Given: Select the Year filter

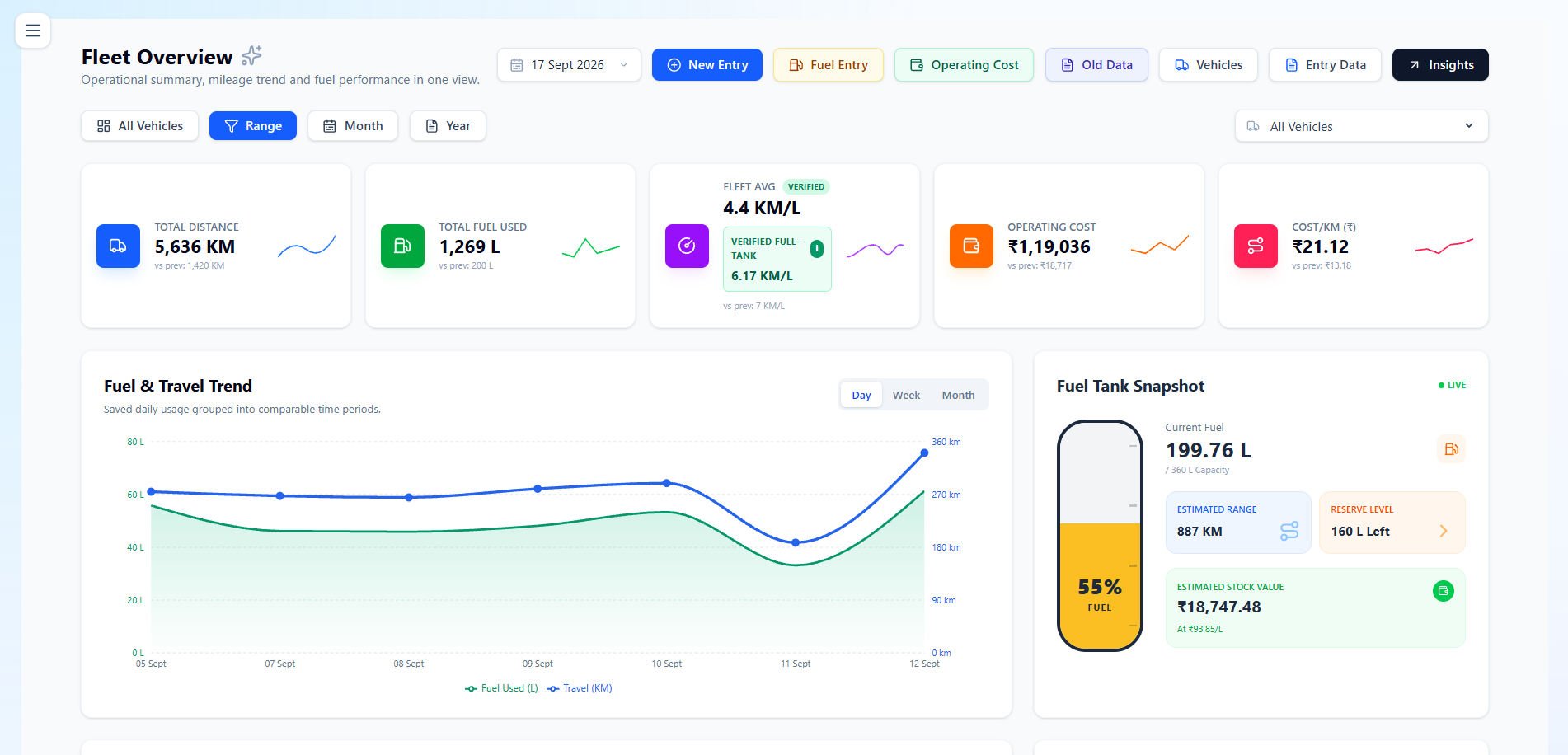Looking at the screenshot, I should pyautogui.click(x=448, y=126).
